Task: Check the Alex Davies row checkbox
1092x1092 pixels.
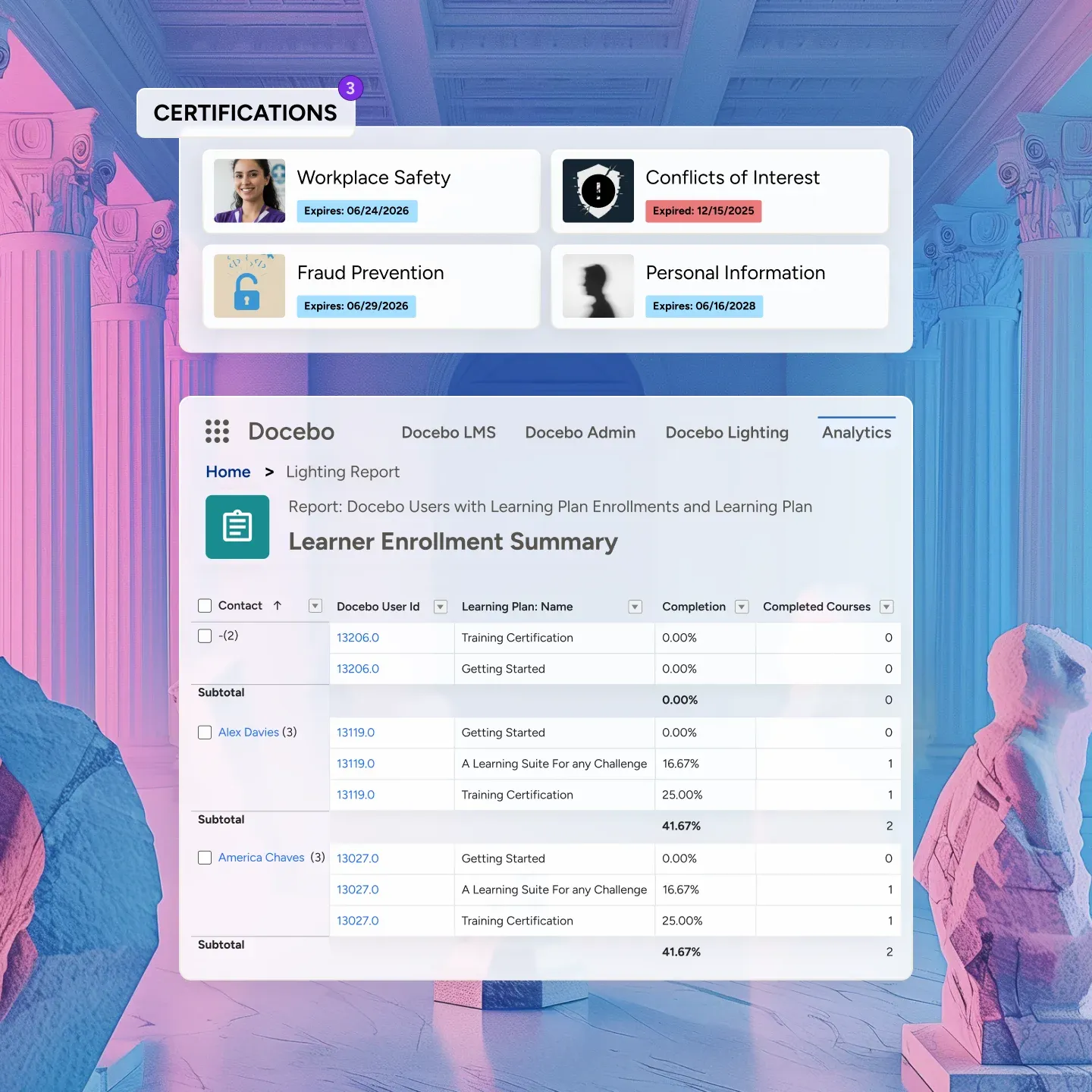Action: (205, 732)
